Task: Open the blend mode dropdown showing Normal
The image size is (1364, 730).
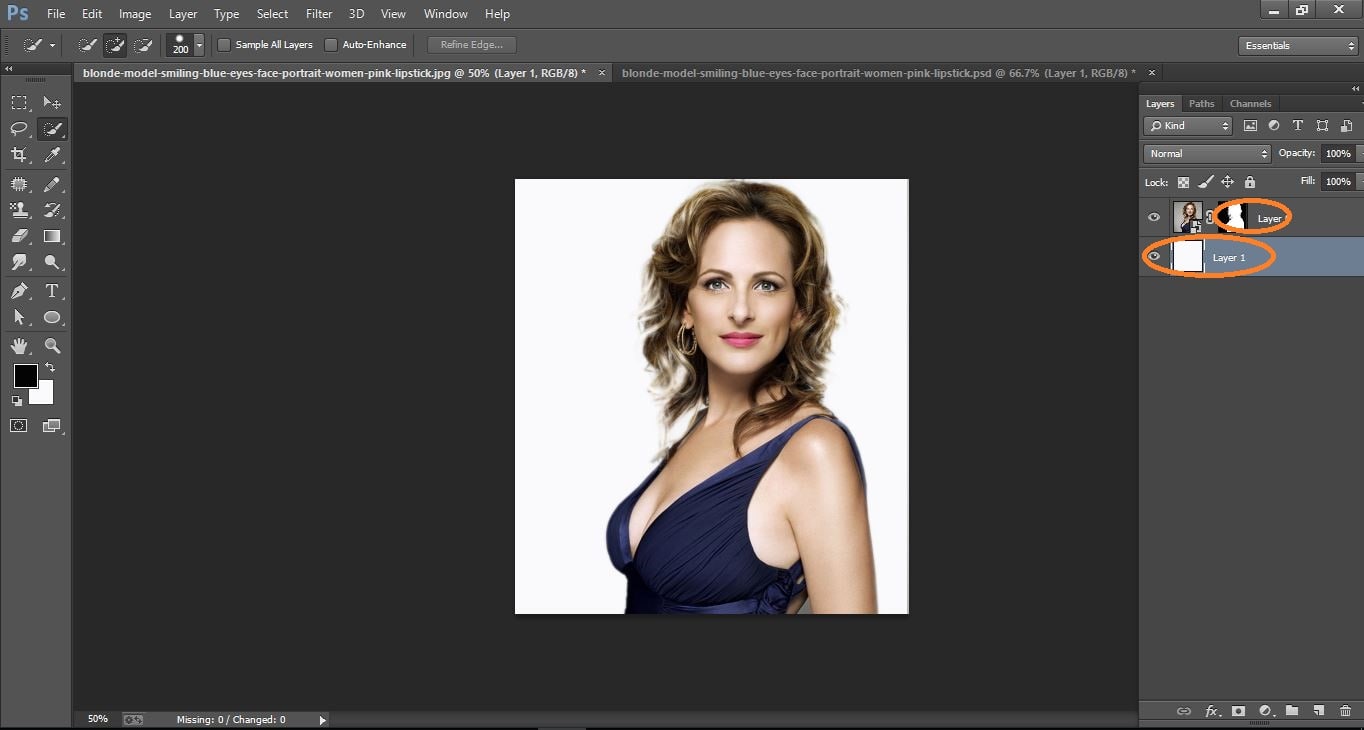Action: (1205, 153)
